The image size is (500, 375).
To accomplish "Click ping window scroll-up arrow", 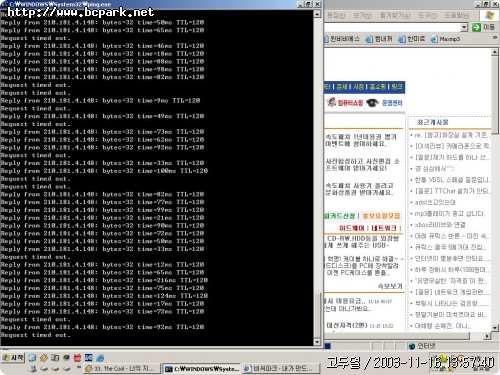I will point(317,14).
